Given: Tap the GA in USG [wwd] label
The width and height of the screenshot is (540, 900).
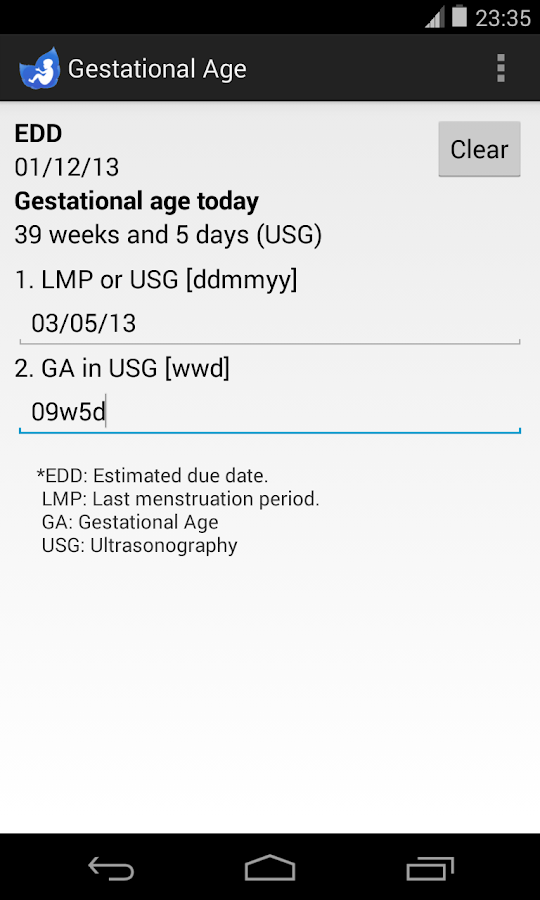Looking at the screenshot, I should [x=122, y=369].
